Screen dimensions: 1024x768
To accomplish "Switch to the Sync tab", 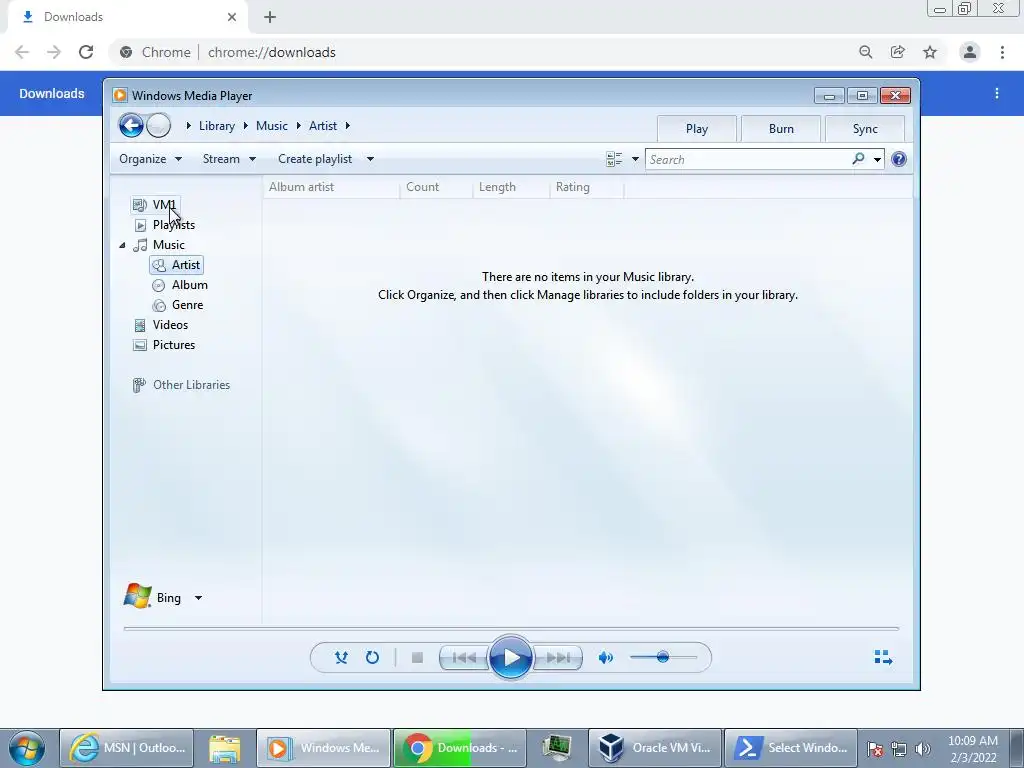I will pos(865,129).
